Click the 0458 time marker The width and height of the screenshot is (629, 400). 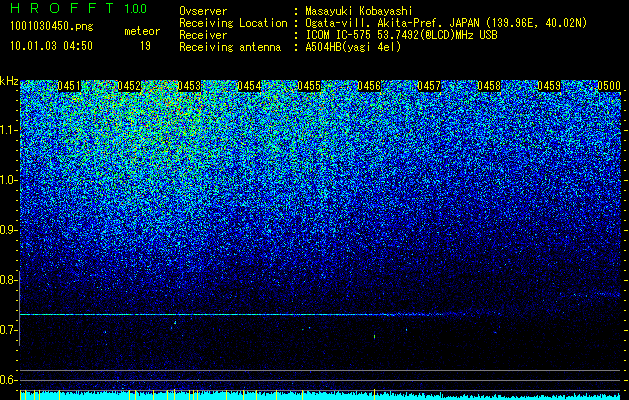tap(489, 86)
